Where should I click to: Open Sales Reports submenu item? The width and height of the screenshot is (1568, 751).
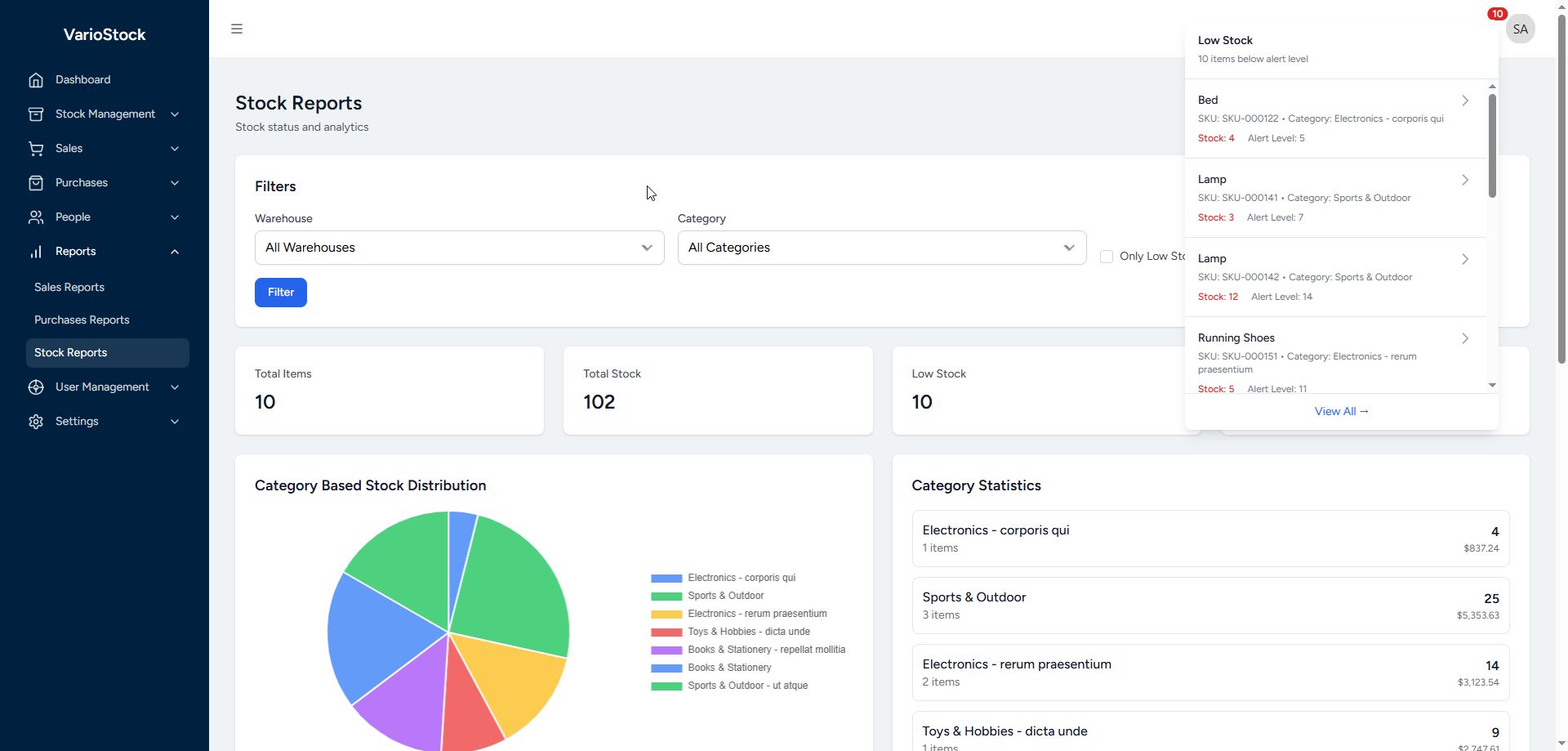tap(108, 288)
